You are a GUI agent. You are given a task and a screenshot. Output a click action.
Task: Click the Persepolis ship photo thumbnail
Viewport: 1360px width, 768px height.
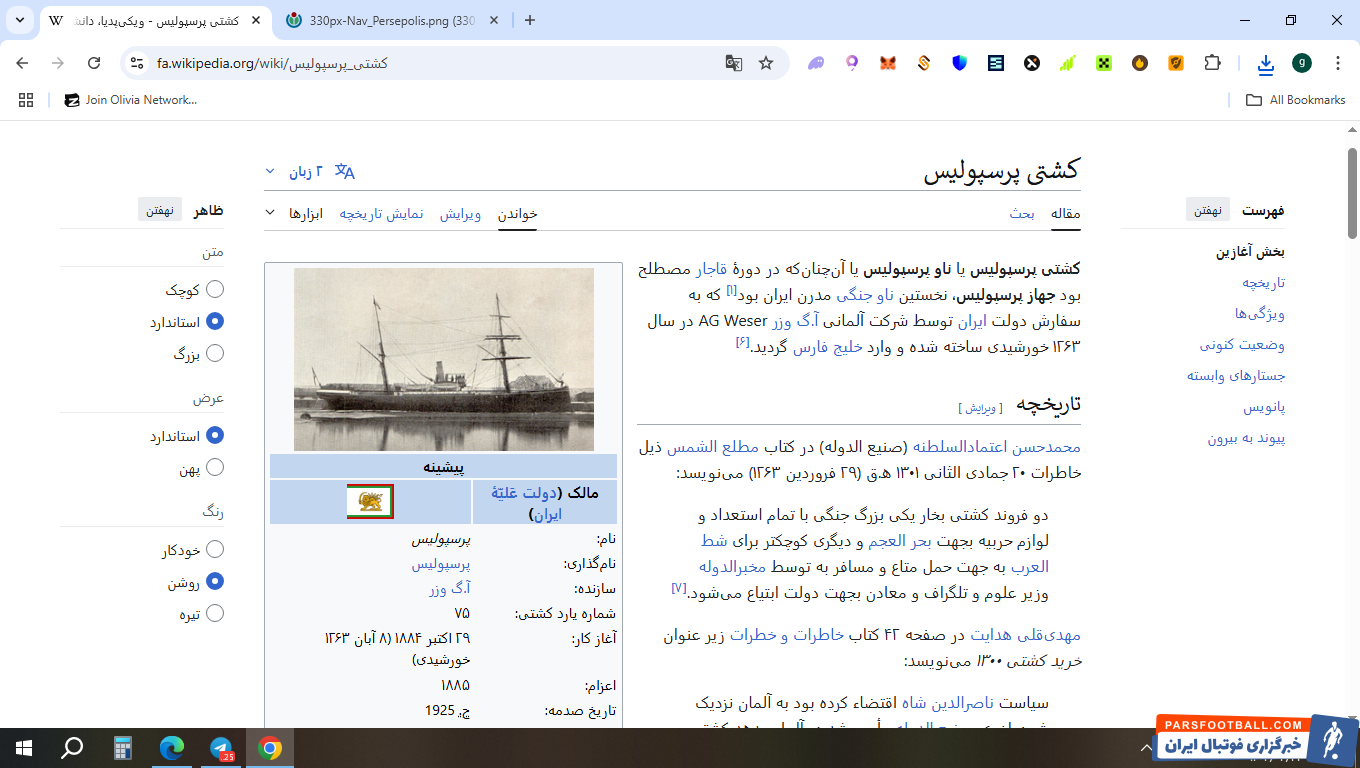[x=443, y=359]
